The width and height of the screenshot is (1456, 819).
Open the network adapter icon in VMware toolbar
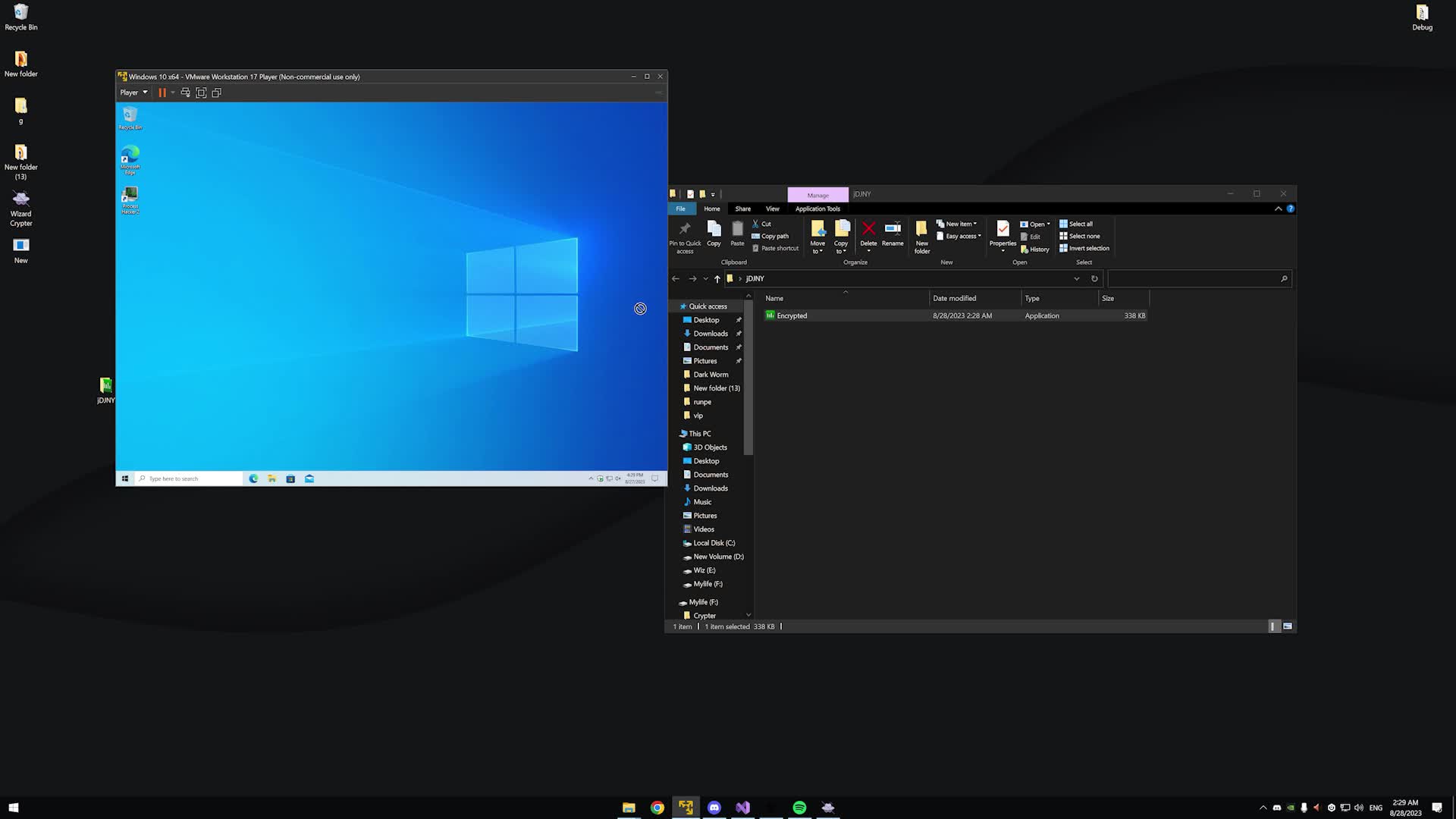pos(185,93)
